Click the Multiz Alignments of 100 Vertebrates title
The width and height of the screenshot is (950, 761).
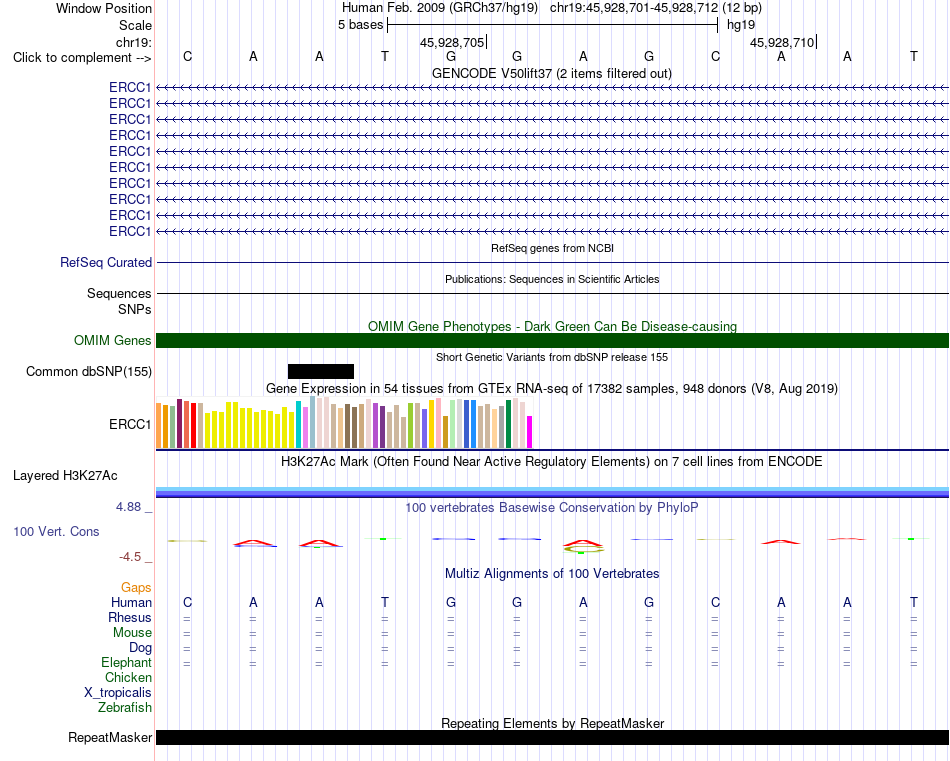pyautogui.click(x=551, y=573)
